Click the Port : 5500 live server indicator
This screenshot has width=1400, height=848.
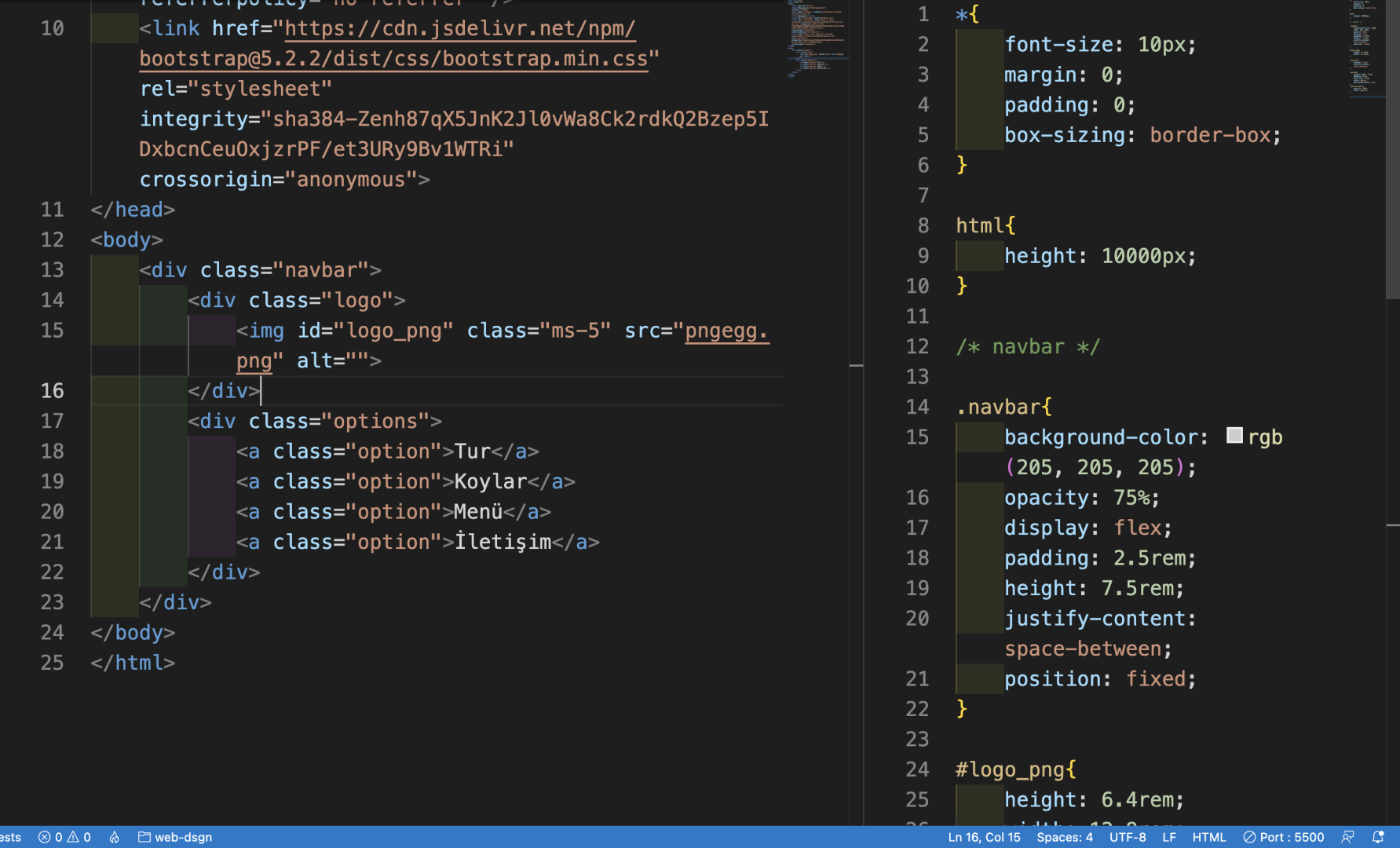tap(1284, 837)
